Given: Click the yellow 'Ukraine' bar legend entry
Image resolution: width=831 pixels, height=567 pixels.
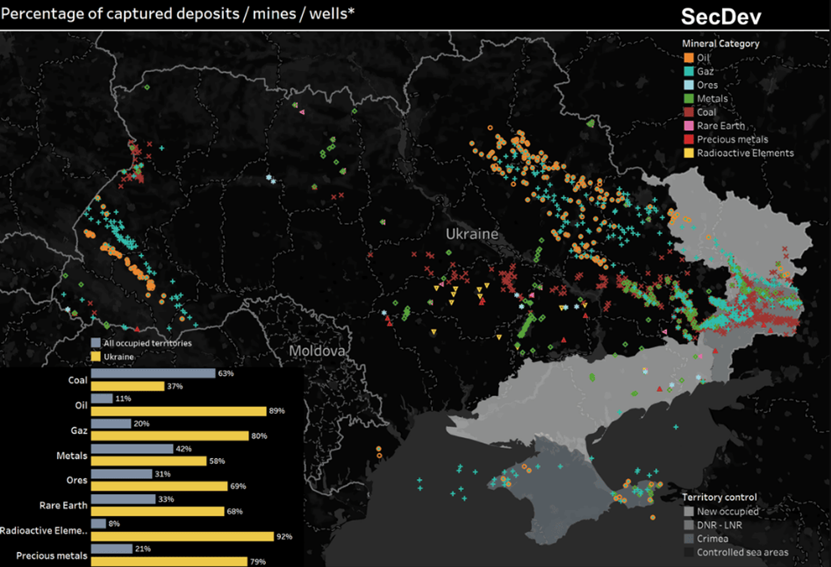Looking at the screenshot, I should point(96,356).
